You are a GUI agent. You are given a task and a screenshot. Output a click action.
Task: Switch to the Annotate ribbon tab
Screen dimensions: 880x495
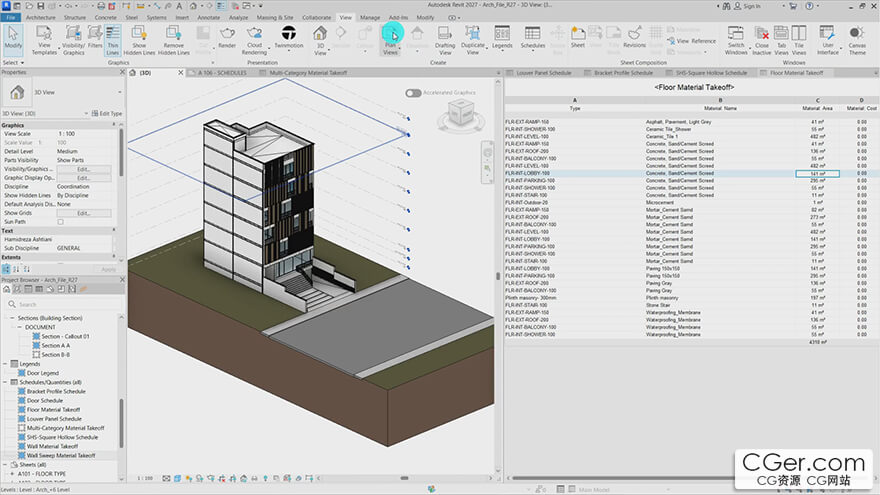[208, 17]
